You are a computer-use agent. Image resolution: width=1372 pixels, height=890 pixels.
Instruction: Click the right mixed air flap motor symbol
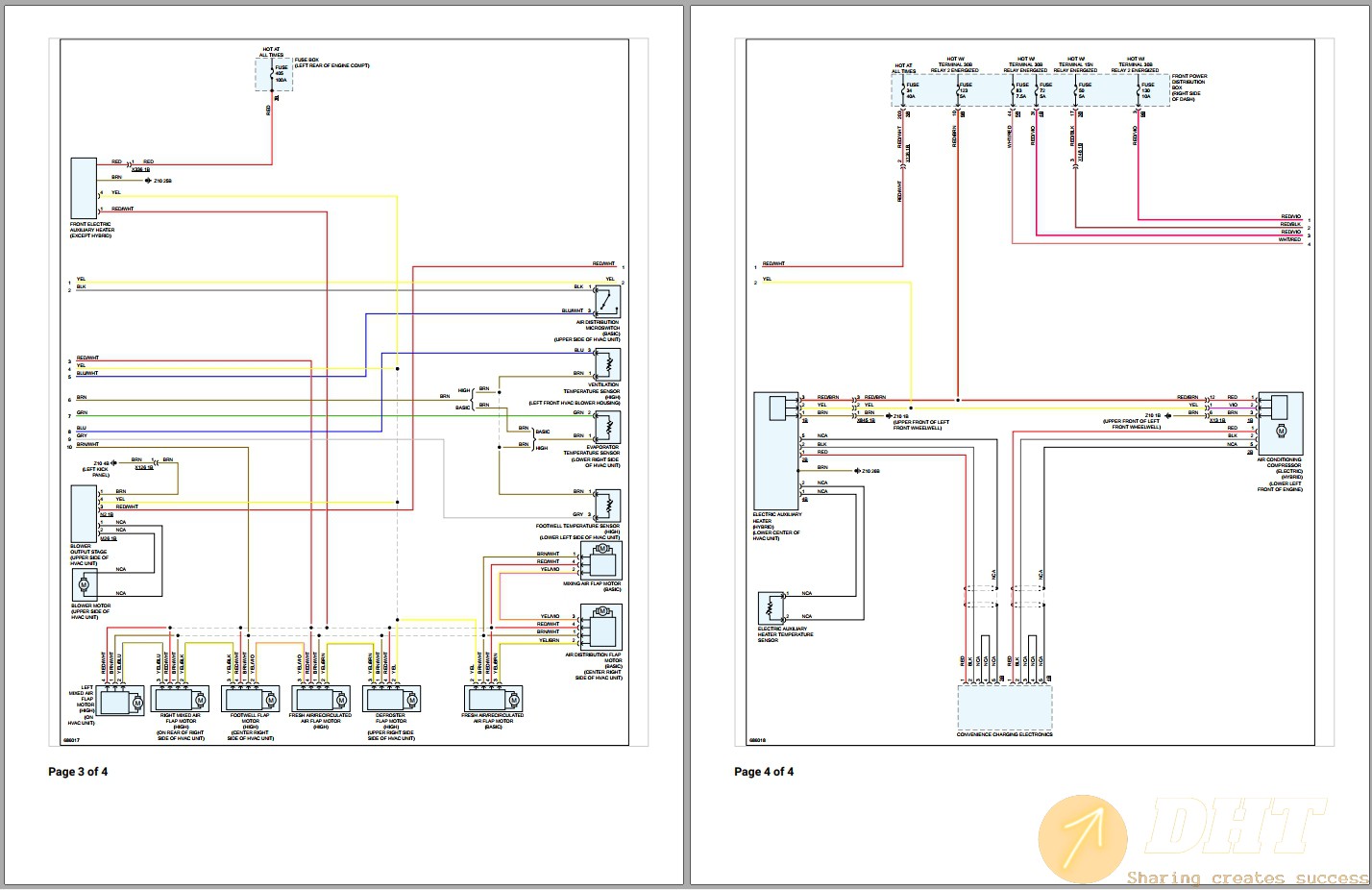[x=181, y=699]
